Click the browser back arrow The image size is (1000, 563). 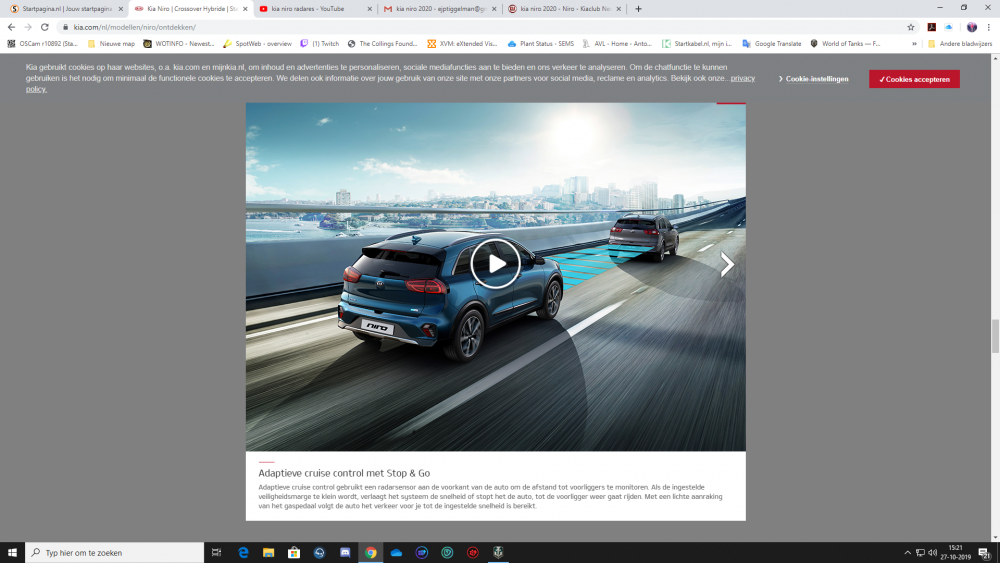coord(11,27)
